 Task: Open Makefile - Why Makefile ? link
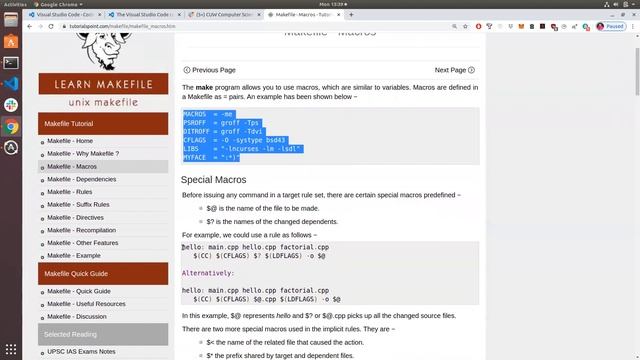[x=83, y=153]
